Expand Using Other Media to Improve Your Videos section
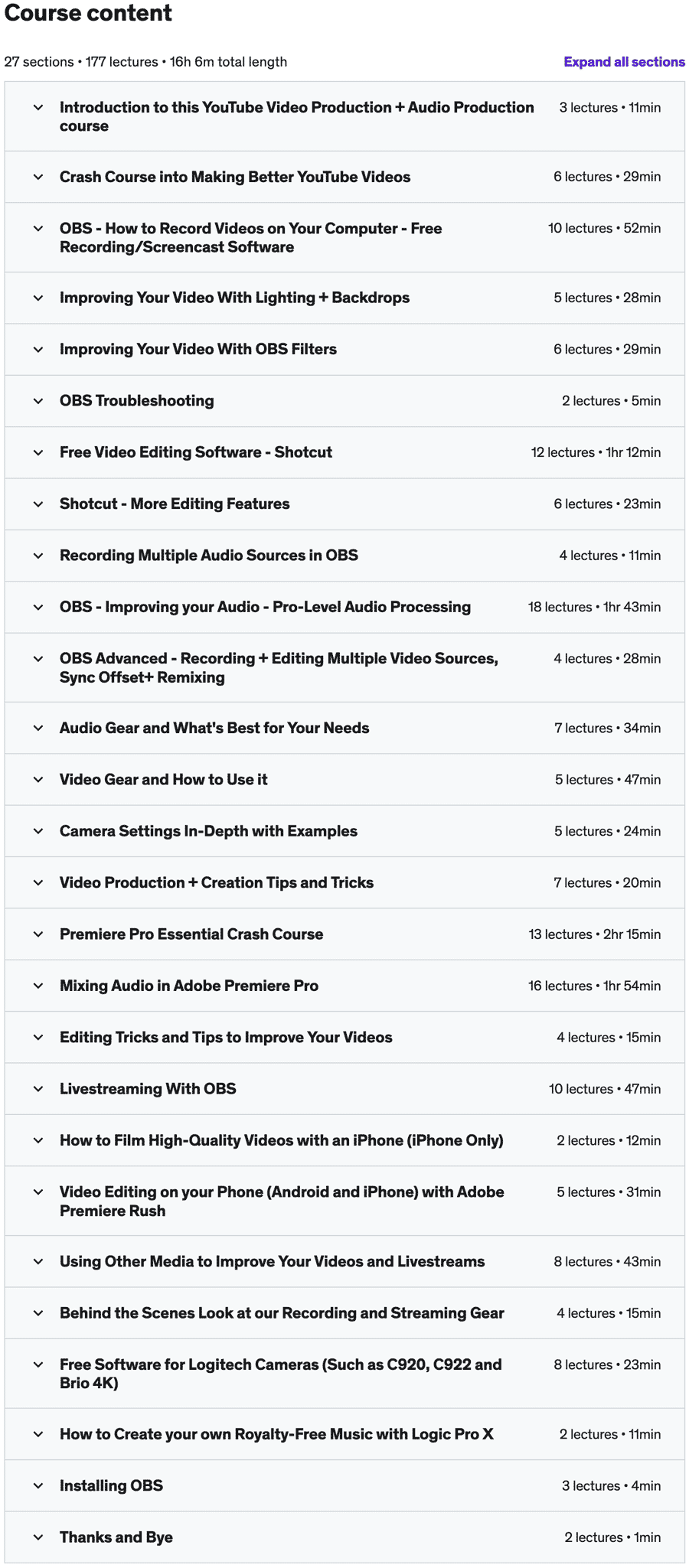The width and height of the screenshot is (689, 1568). [x=273, y=1261]
